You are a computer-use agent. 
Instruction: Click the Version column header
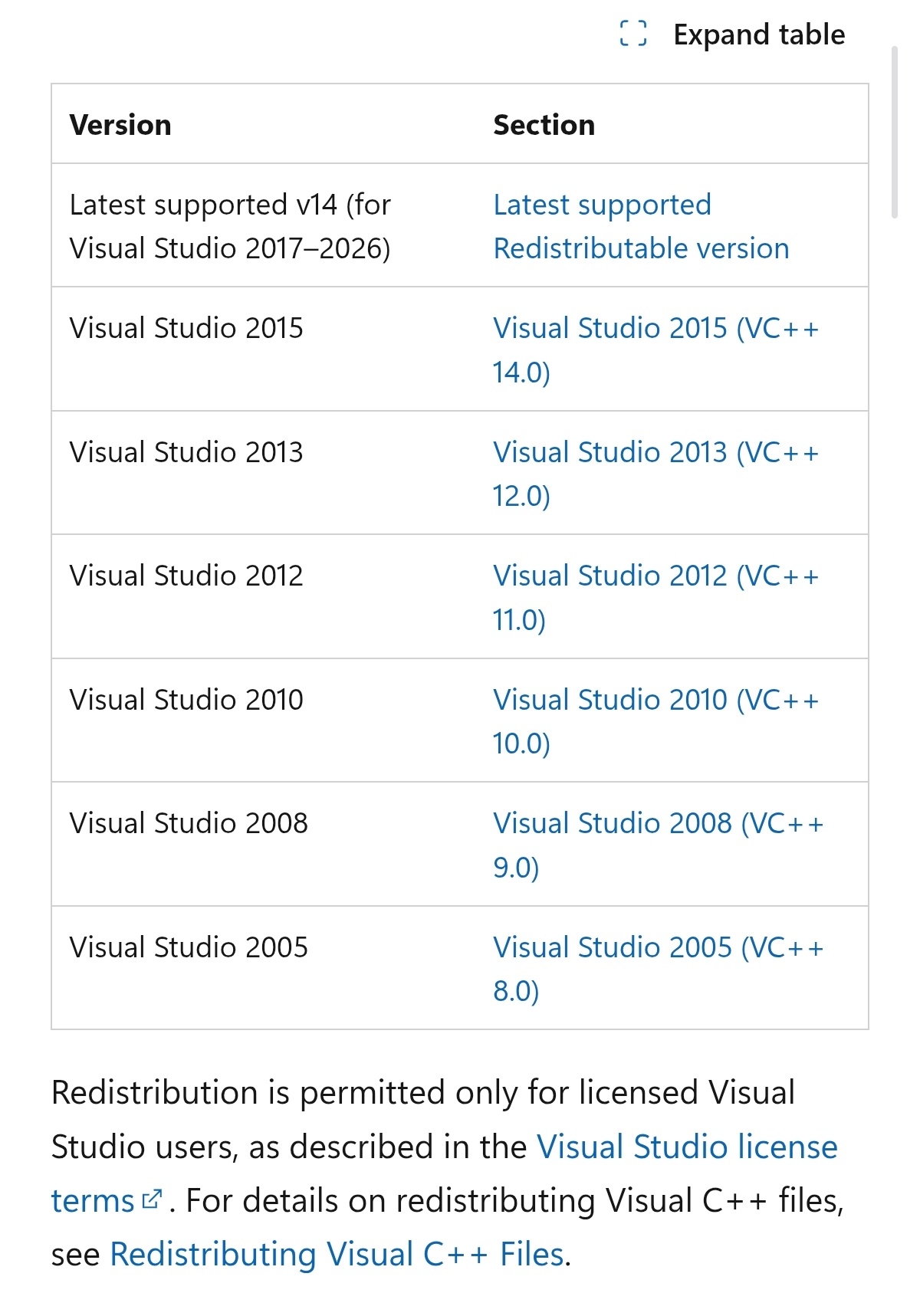click(120, 125)
